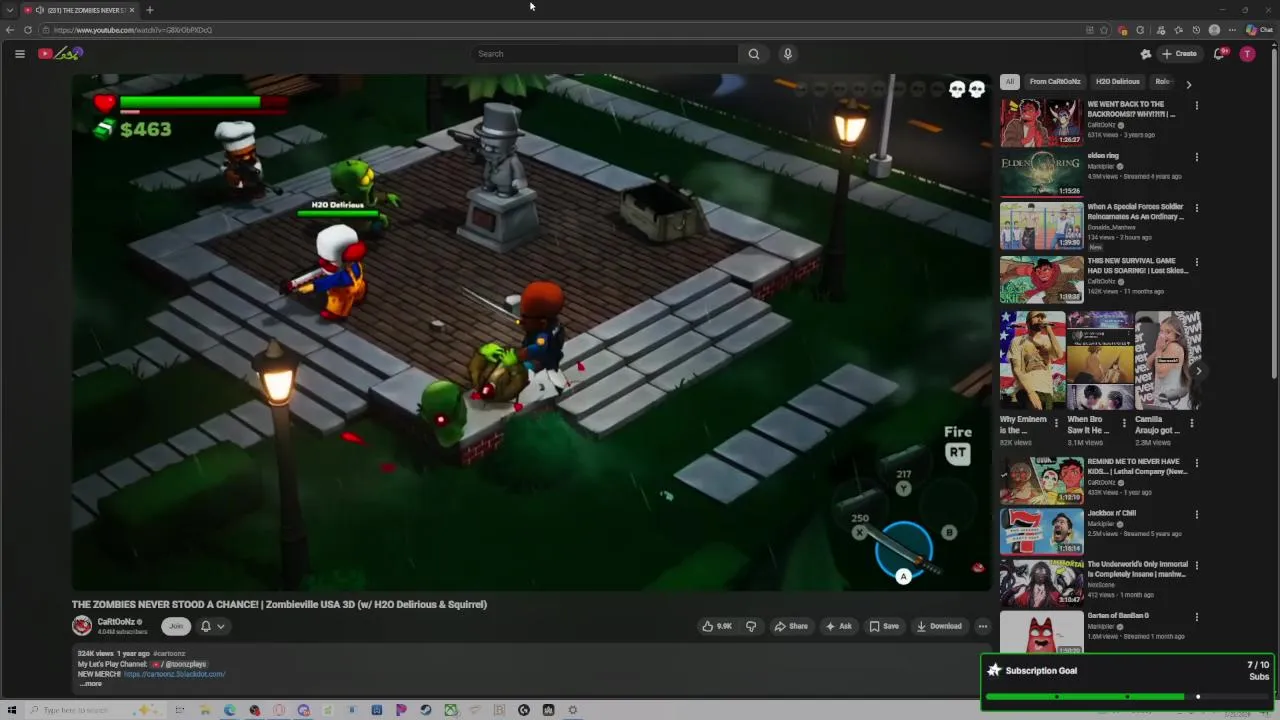Open options menu for elden ring video
Viewport: 1280px width, 720px height.
[x=1196, y=157]
